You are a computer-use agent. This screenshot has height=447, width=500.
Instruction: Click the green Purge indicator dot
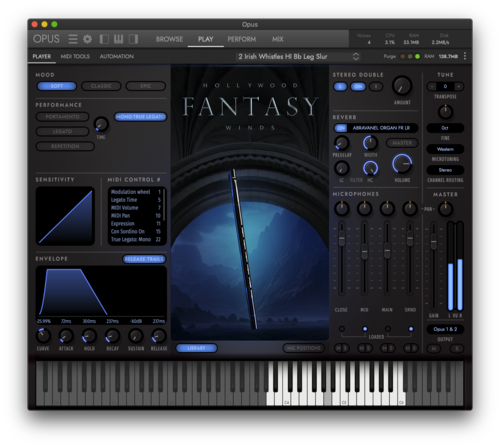(x=417, y=56)
